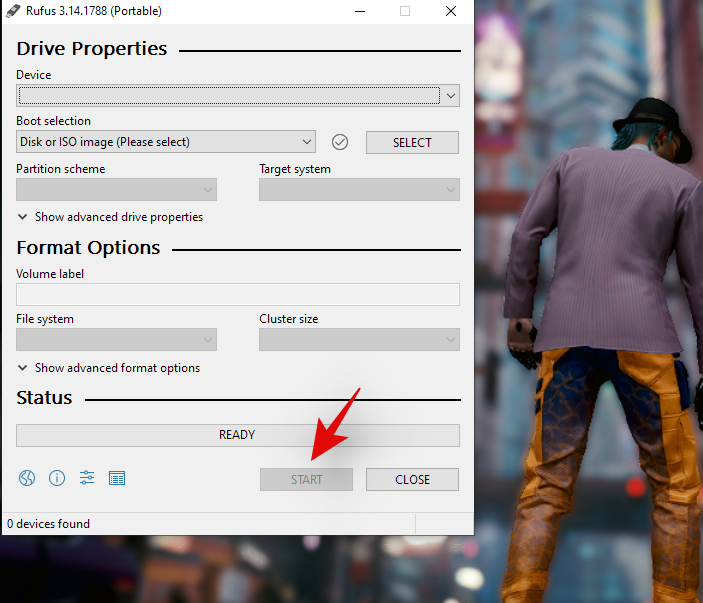Screen dimensions: 703x603
Task: Open the settings sliders icon
Action: (x=87, y=478)
